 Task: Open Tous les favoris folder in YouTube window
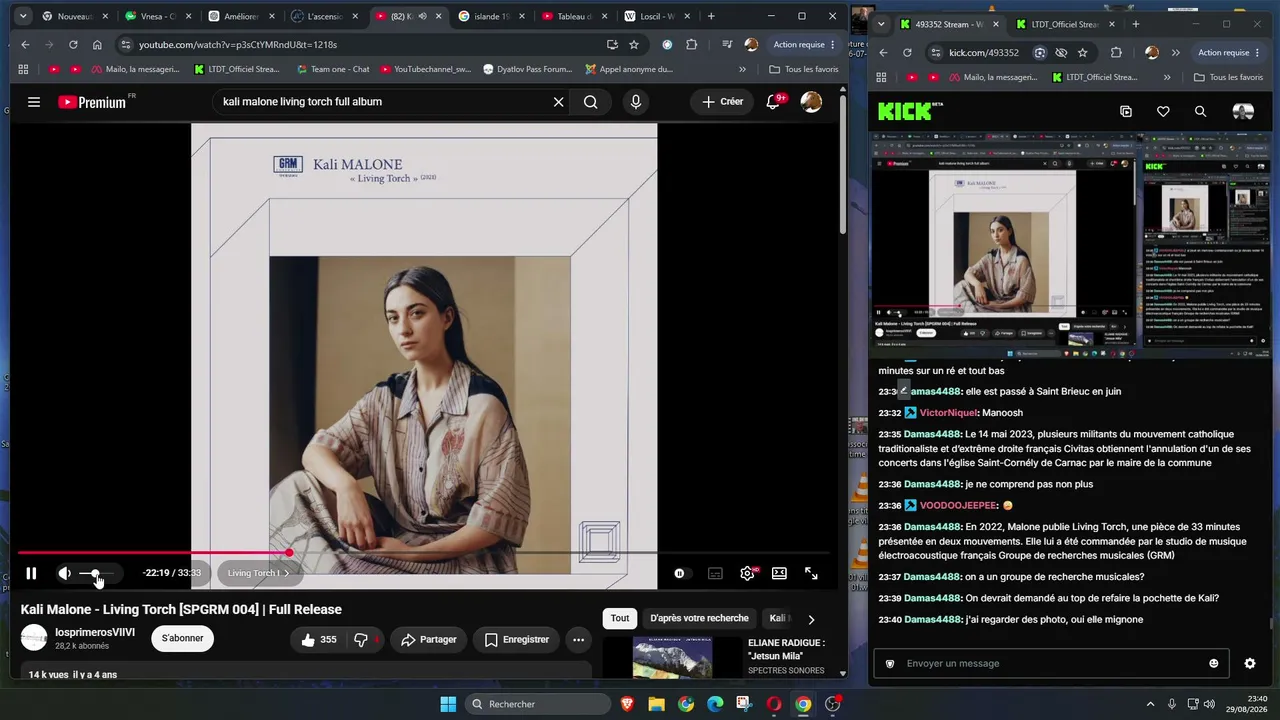pyautogui.click(x=804, y=69)
